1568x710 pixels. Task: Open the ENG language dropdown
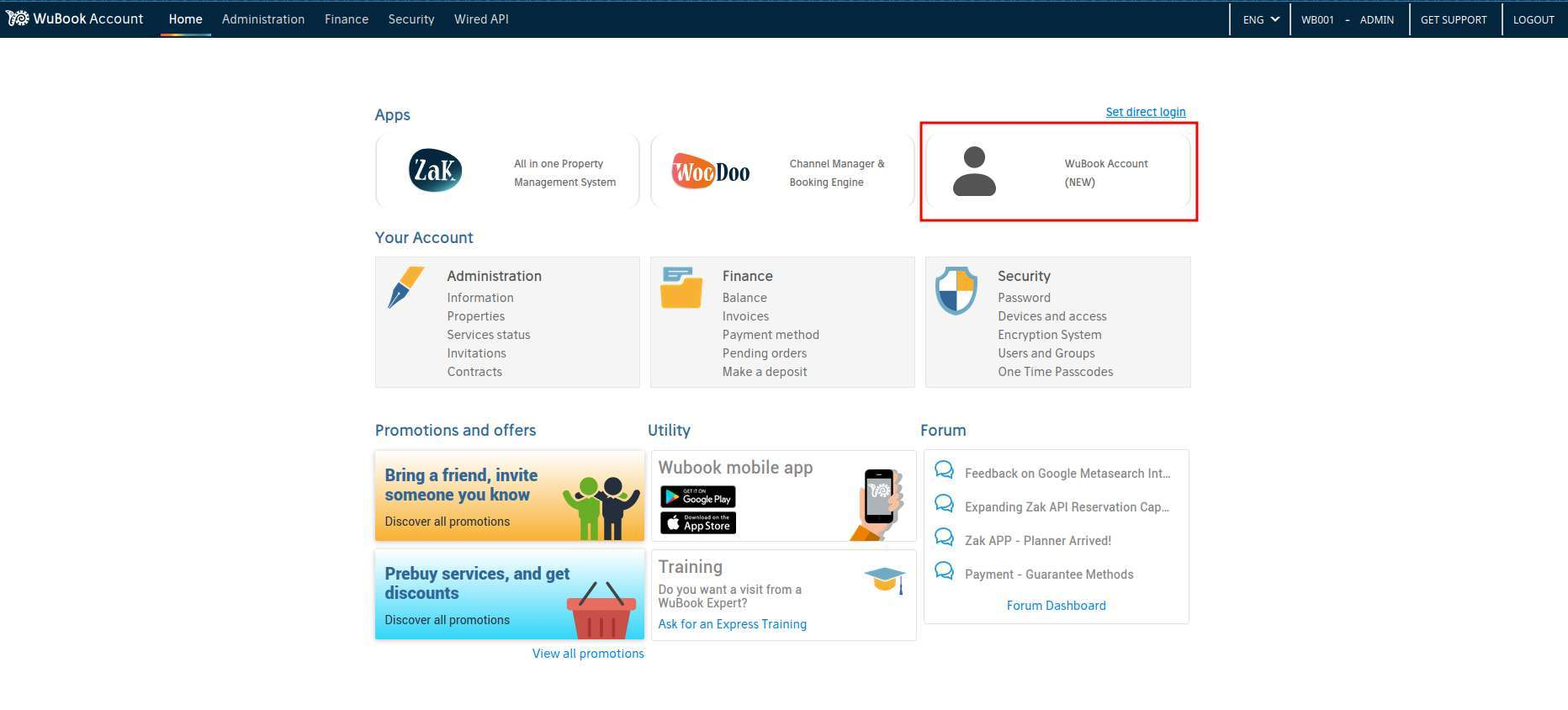click(1260, 19)
